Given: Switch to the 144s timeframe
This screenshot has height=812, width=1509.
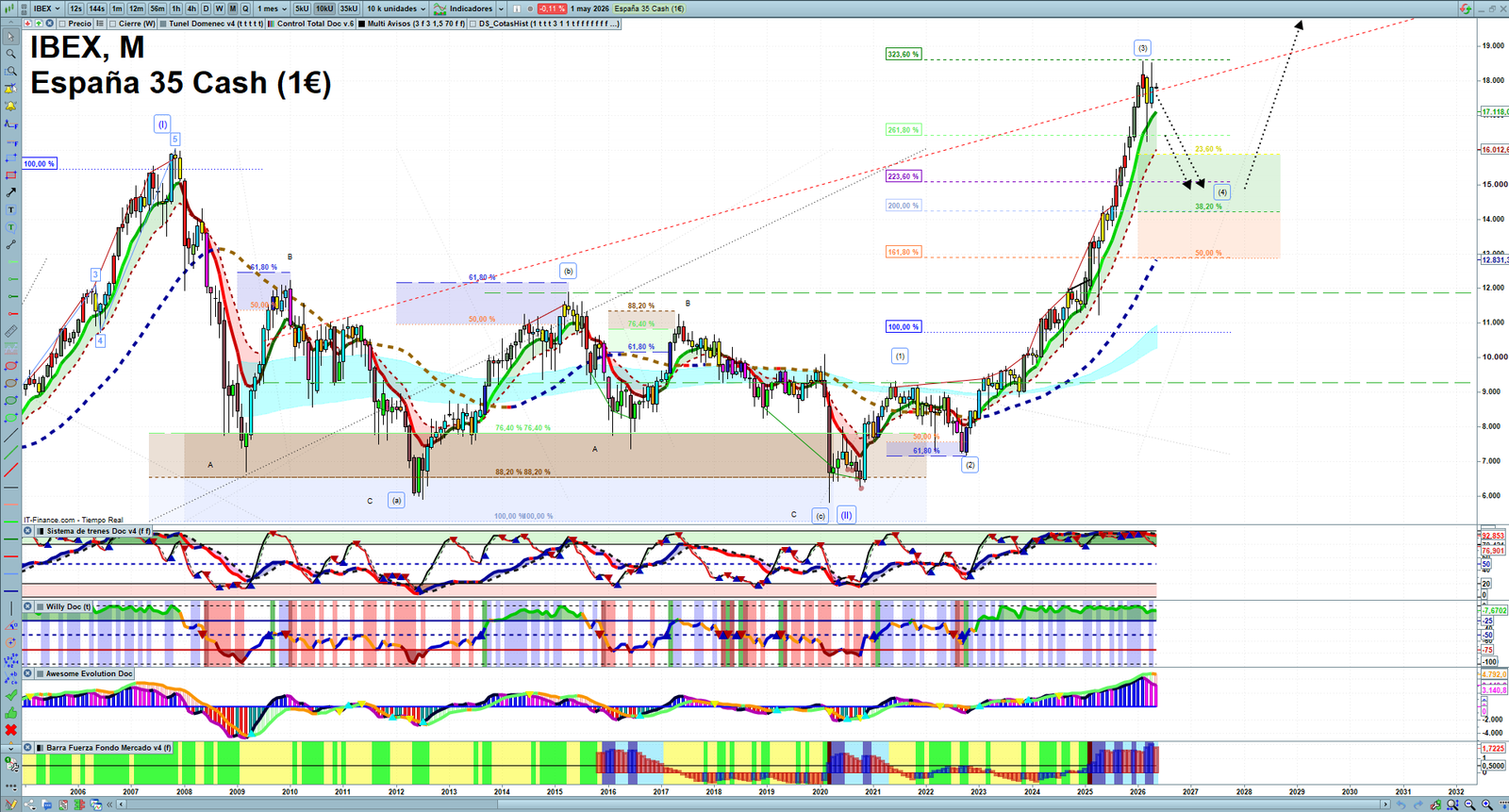Looking at the screenshot, I should [x=96, y=8].
